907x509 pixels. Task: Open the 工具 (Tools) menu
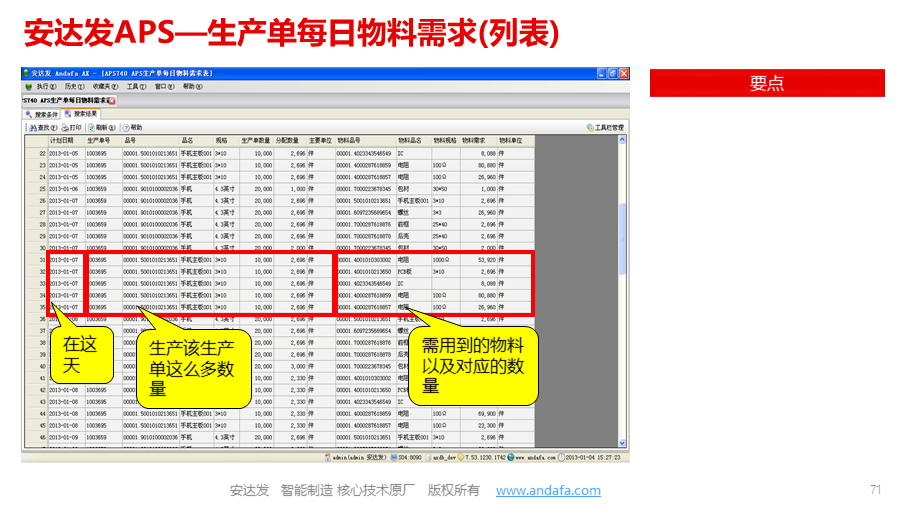pos(137,87)
